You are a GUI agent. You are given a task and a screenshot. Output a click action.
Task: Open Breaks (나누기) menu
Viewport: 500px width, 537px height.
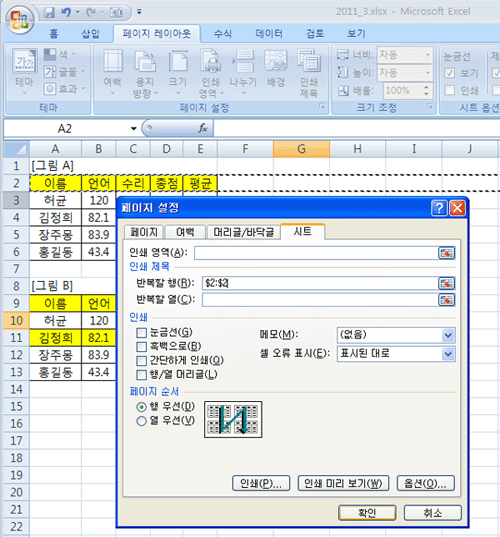click(x=243, y=73)
